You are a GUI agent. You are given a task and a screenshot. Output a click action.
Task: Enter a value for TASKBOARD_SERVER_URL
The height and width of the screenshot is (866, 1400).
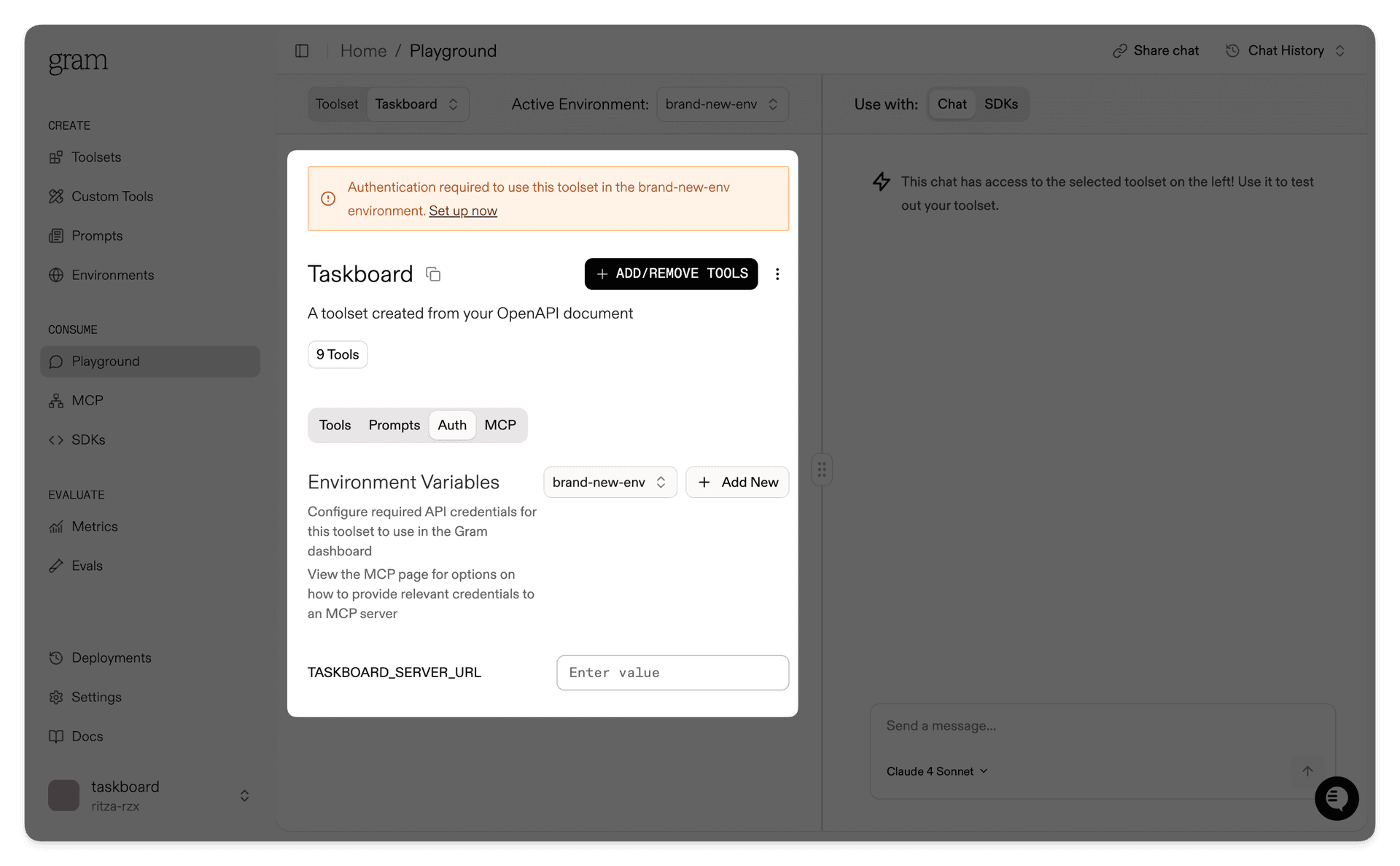pyautogui.click(x=672, y=672)
